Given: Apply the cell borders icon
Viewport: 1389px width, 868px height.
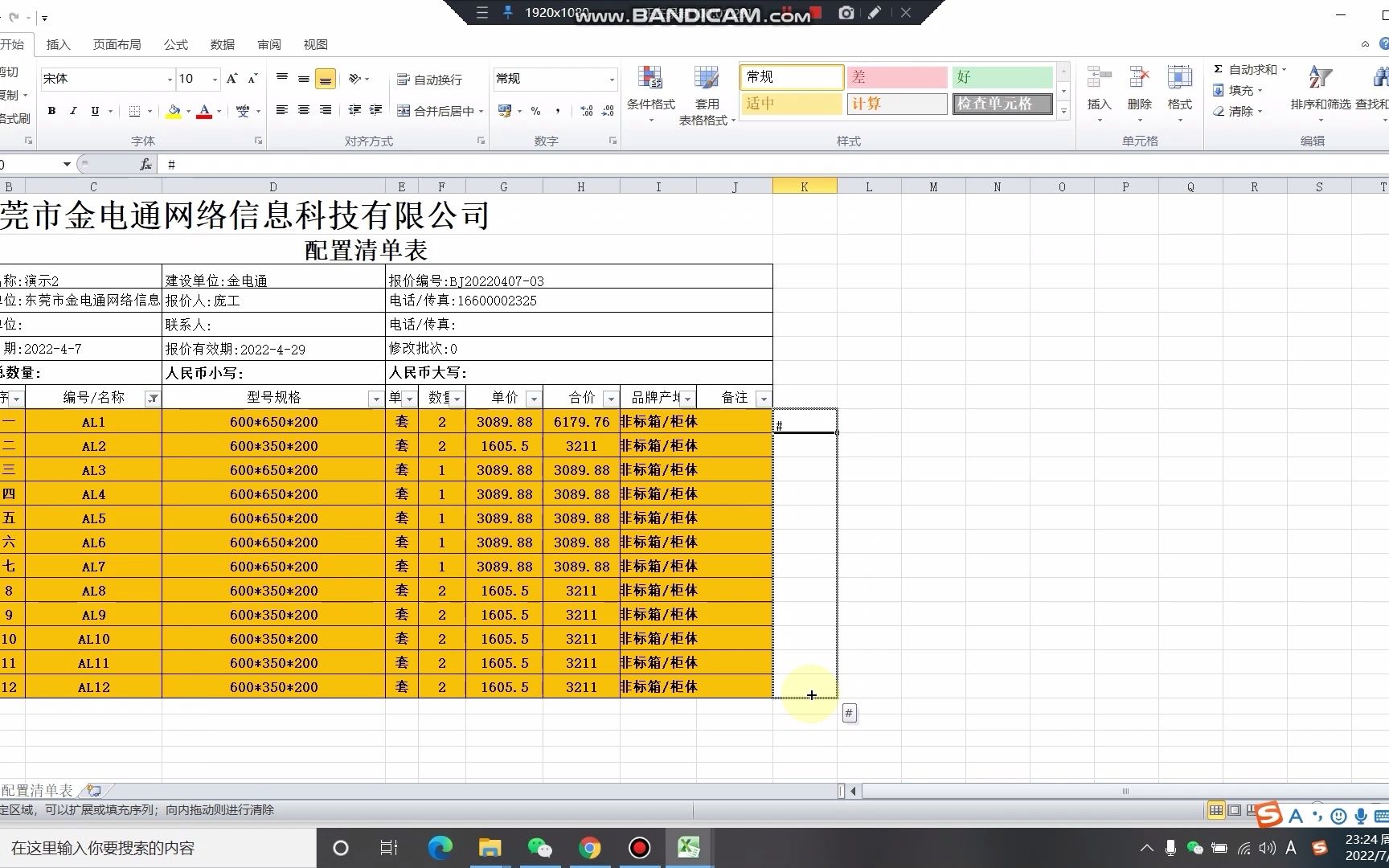Looking at the screenshot, I should 135,111.
